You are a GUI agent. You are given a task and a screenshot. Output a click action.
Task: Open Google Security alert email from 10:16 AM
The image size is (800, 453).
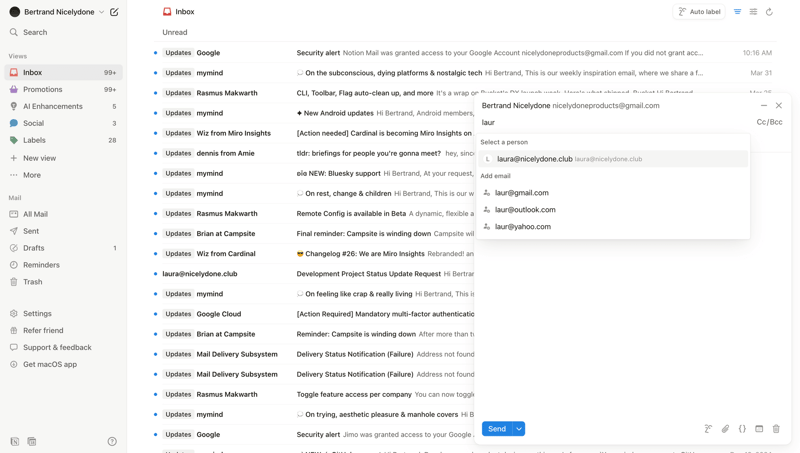coord(464,53)
